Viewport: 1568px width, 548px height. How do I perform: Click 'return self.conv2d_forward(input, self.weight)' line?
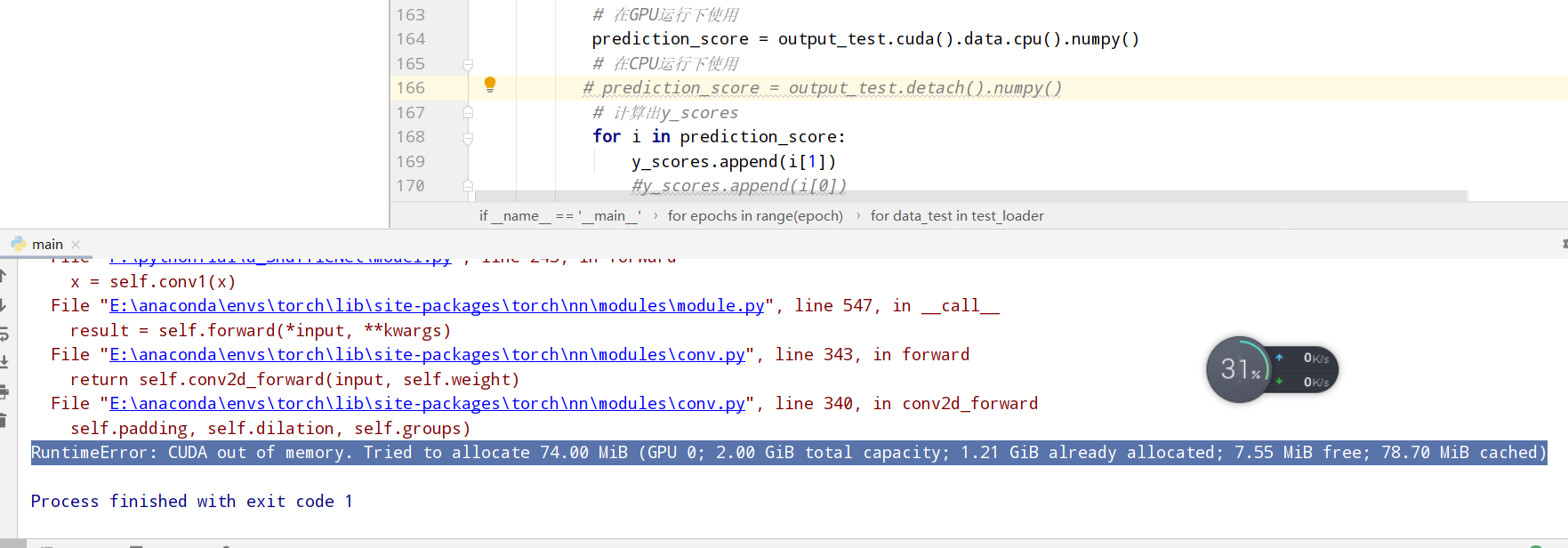coord(294,380)
